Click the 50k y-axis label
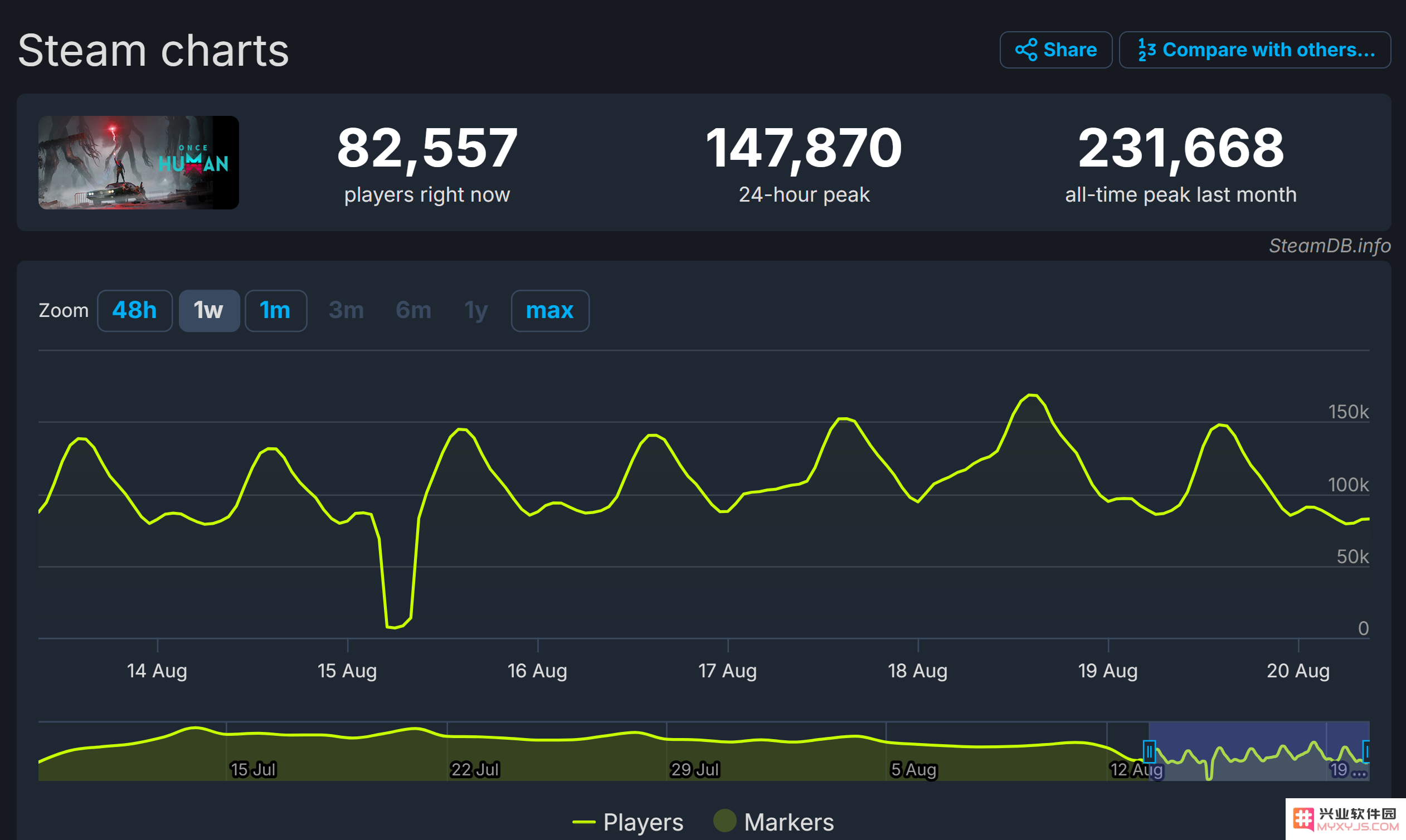 (x=1353, y=557)
